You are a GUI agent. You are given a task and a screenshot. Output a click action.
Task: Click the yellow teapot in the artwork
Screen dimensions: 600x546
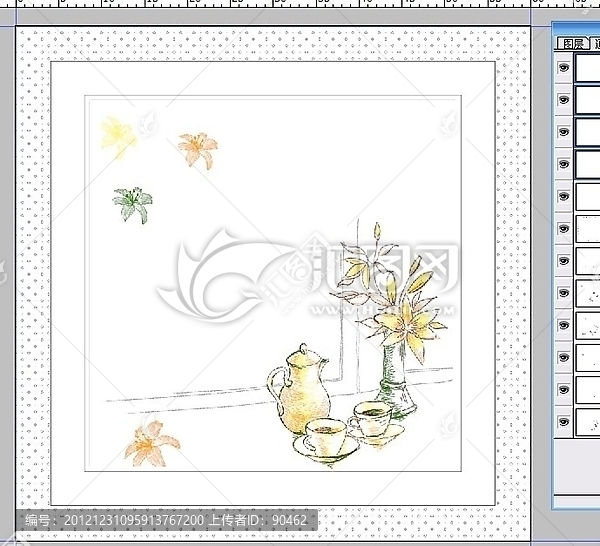300,389
